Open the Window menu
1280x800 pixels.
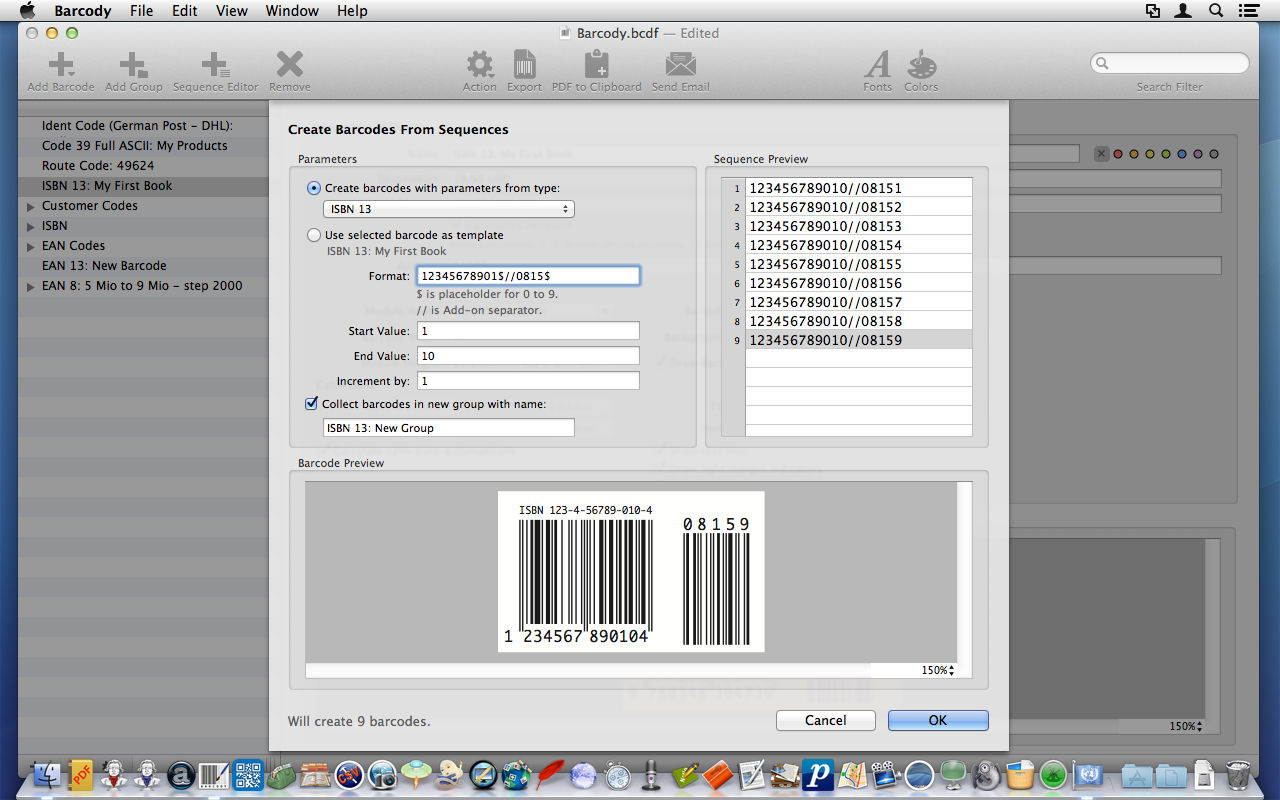click(x=292, y=11)
